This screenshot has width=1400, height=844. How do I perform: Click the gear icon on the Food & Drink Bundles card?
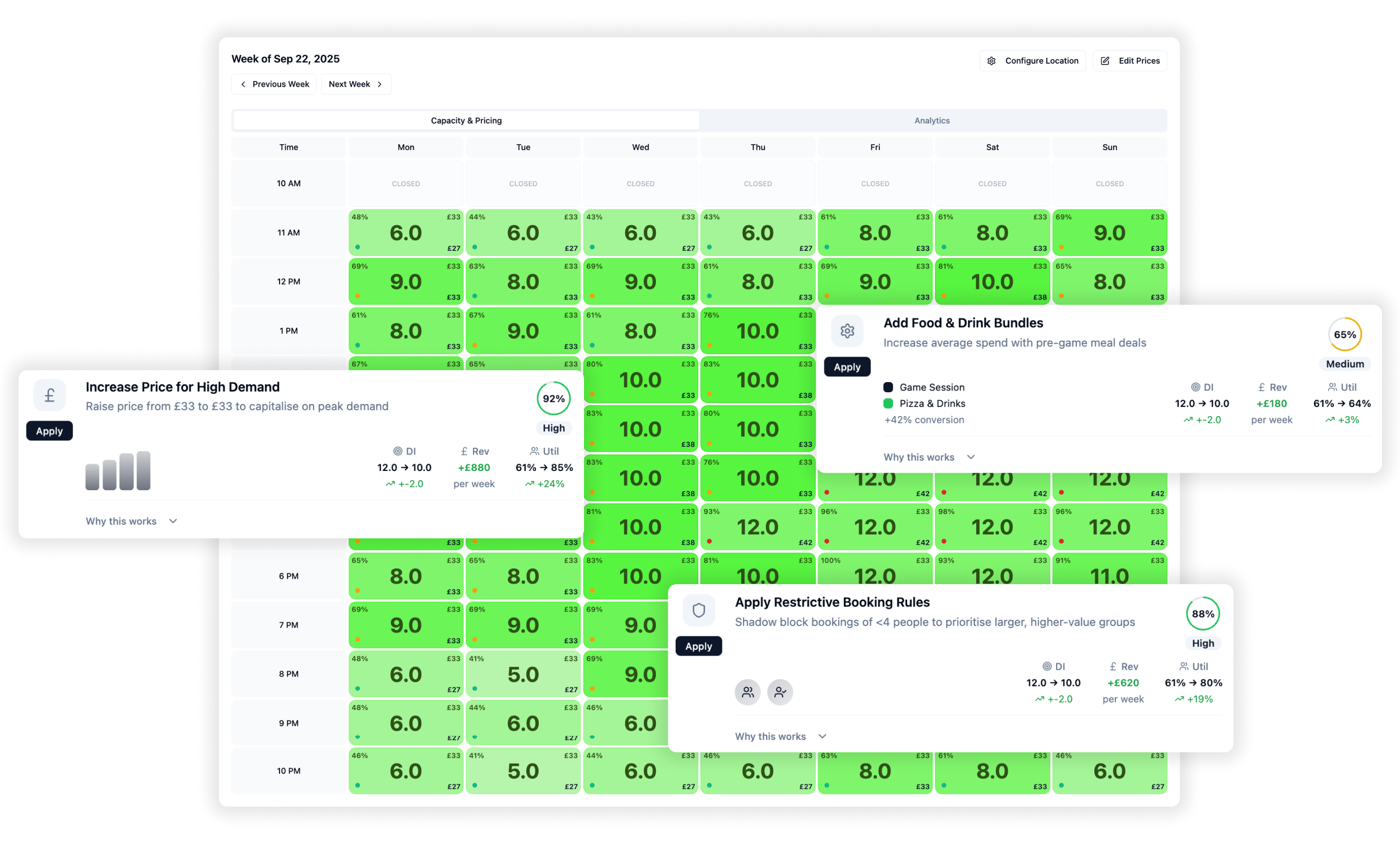(847, 331)
